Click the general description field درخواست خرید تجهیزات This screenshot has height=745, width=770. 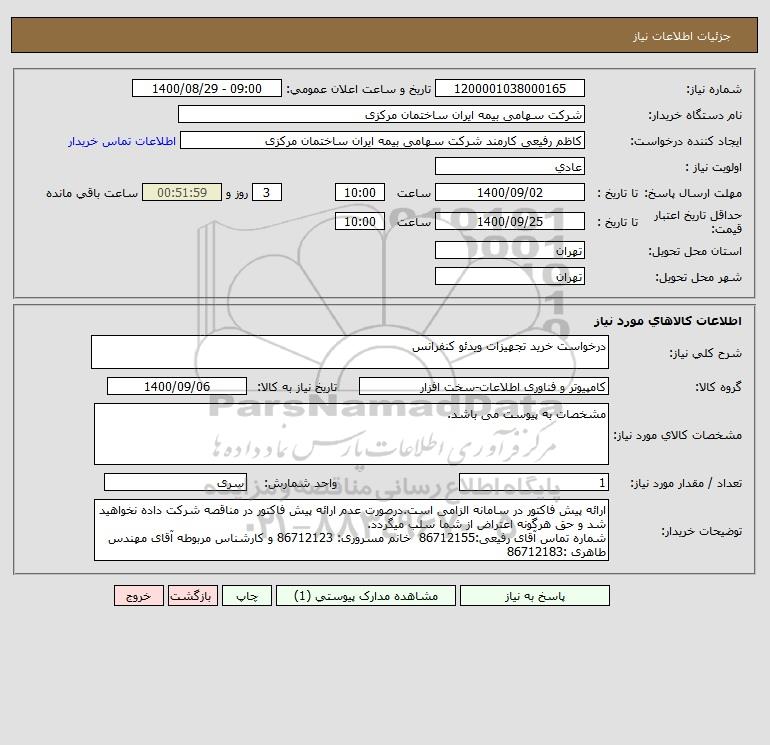(x=350, y=352)
